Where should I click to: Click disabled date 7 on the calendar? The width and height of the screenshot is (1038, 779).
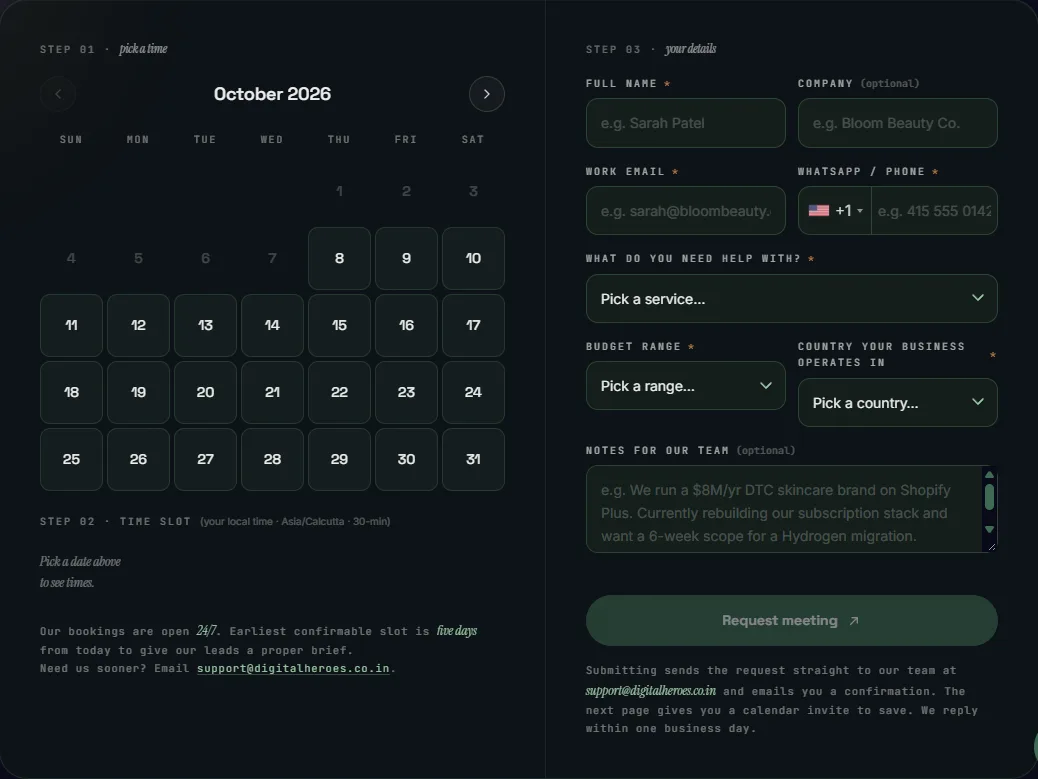point(272,258)
